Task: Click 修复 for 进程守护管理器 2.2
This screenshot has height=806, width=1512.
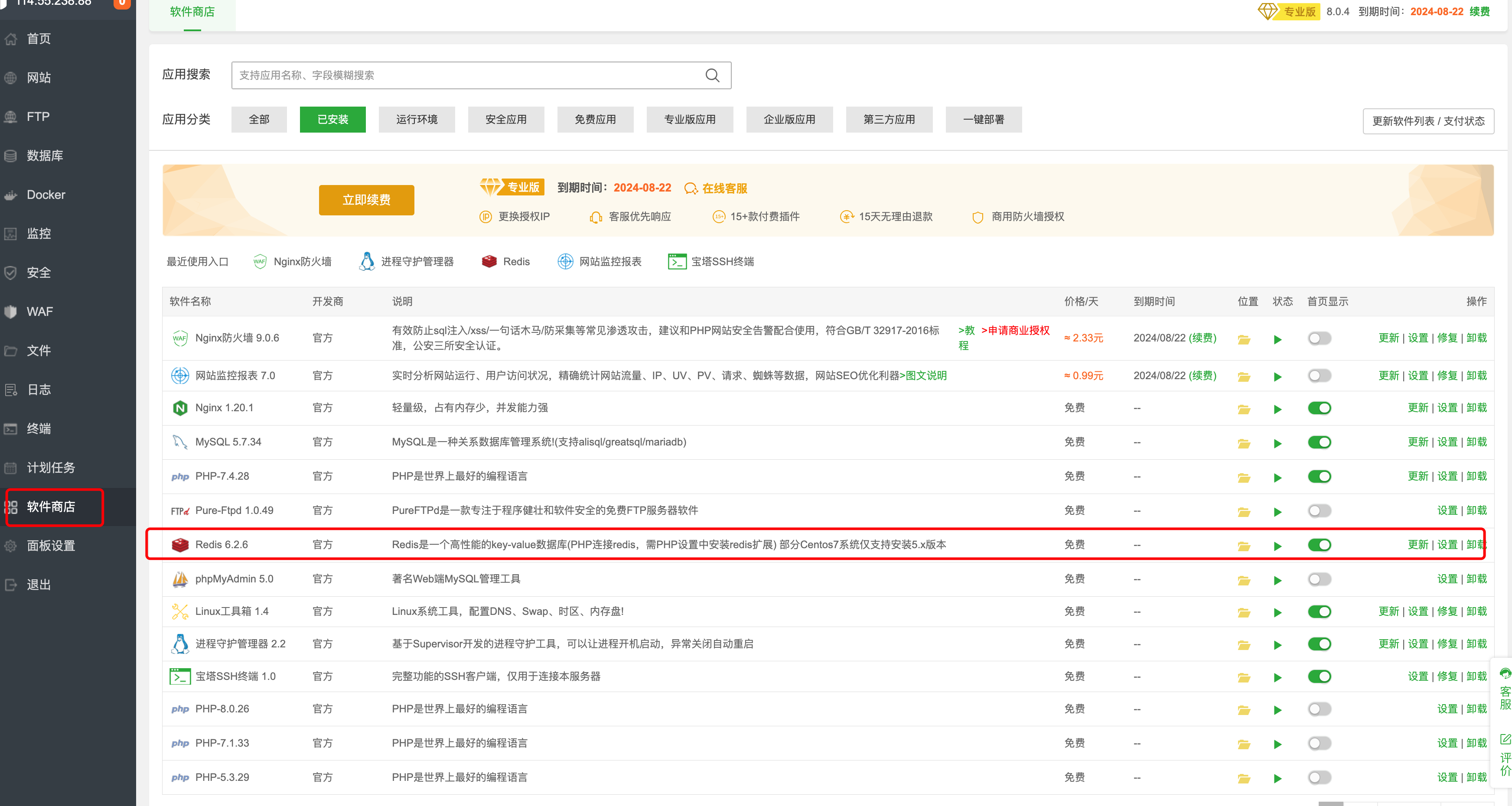Action: point(1447,643)
